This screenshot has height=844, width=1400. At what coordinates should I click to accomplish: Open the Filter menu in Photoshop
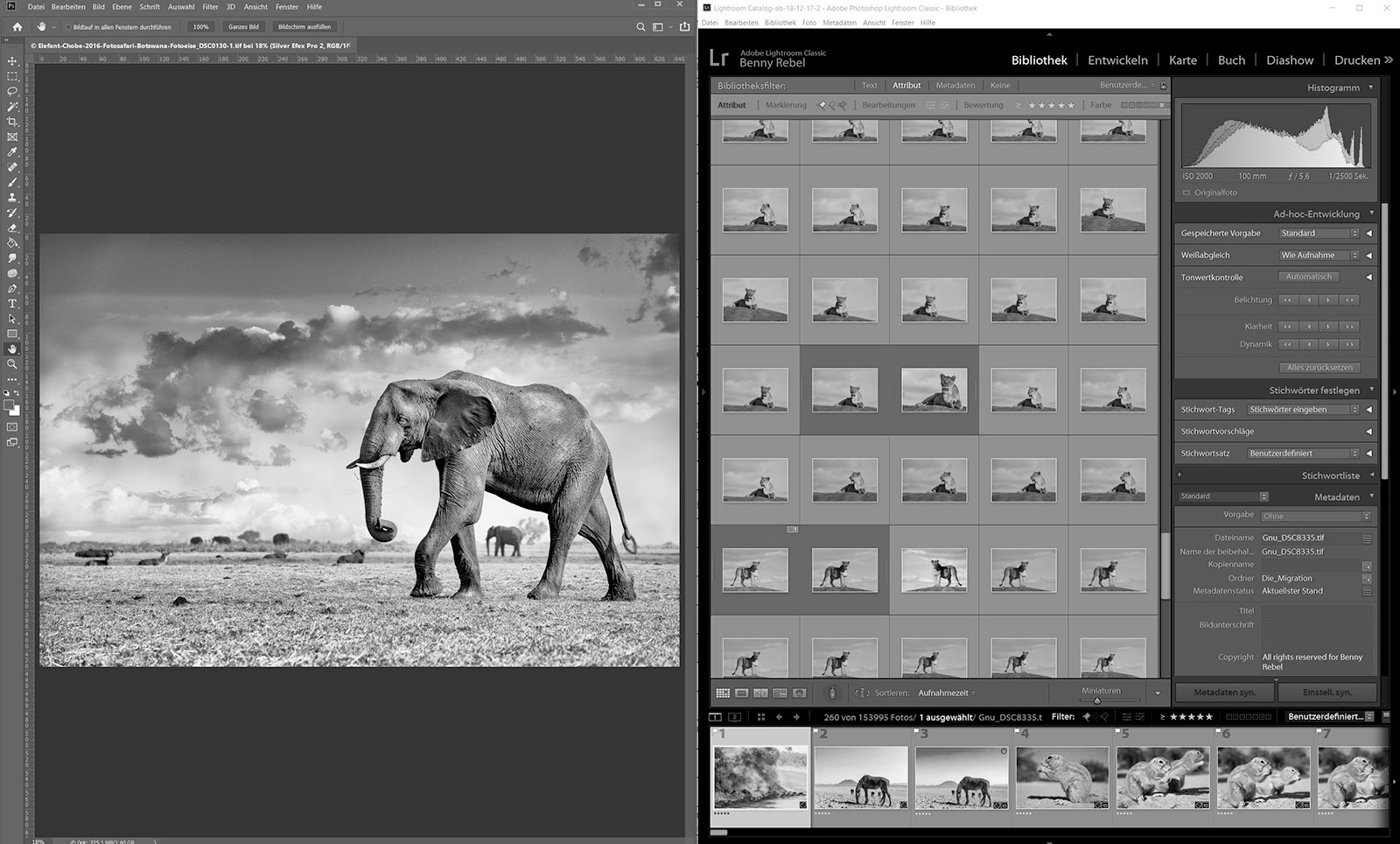click(210, 7)
